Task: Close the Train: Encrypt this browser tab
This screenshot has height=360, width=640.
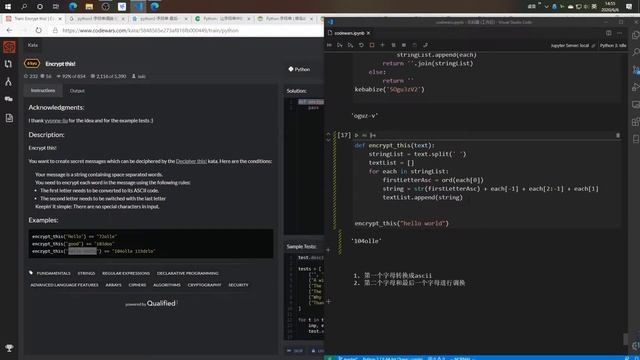Action: coord(60,19)
